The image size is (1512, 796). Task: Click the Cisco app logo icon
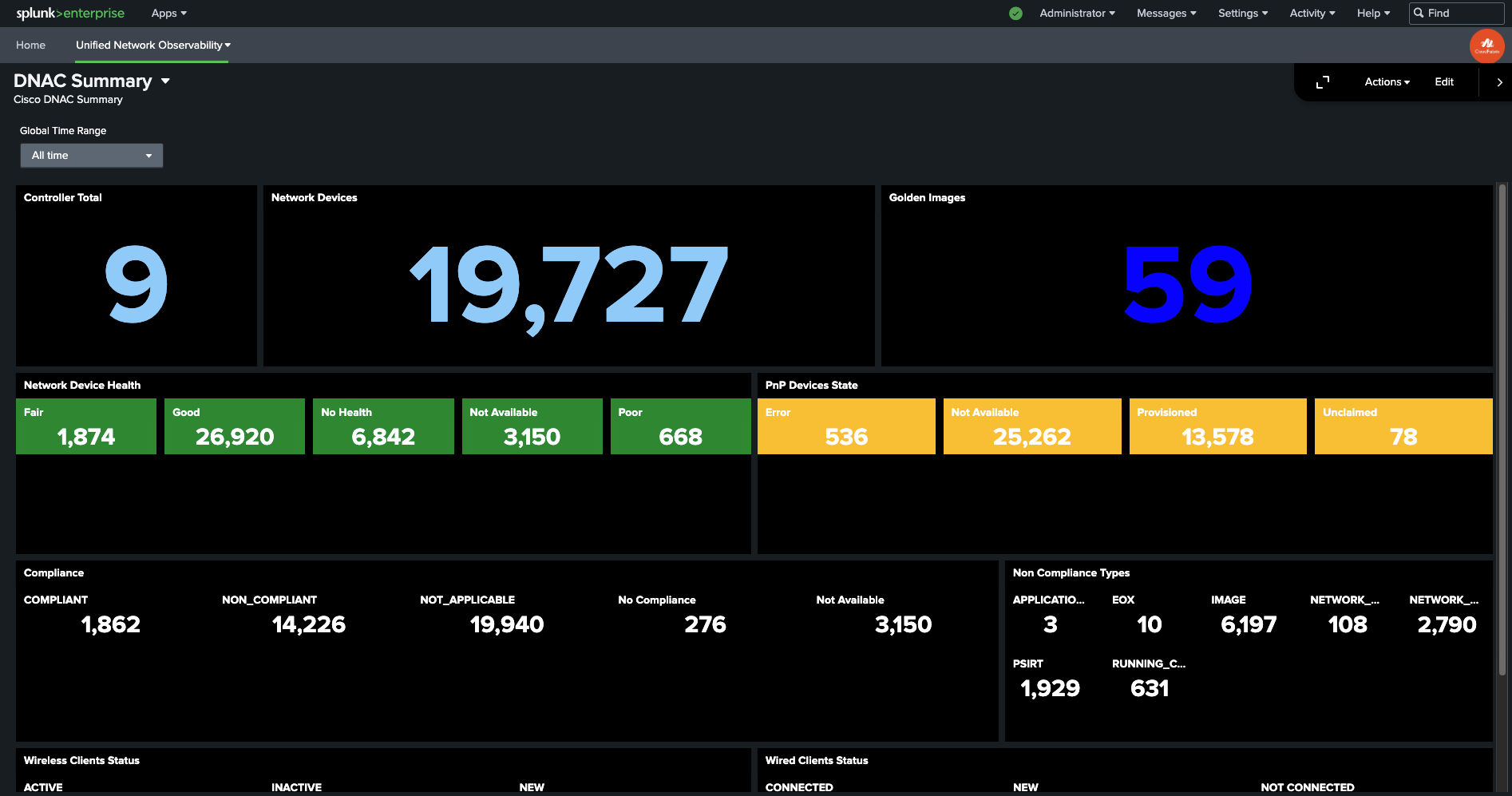pos(1486,46)
